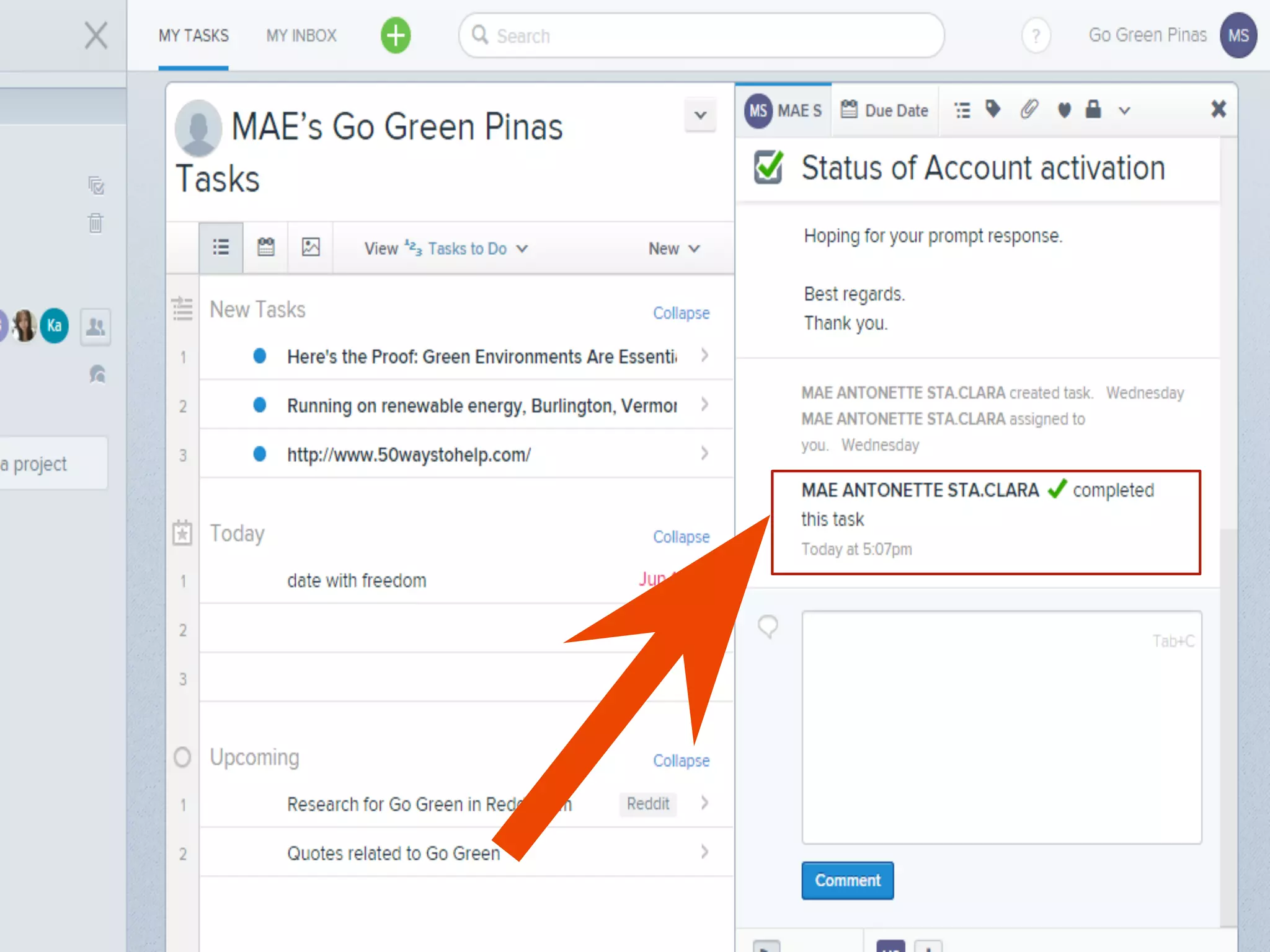1270x952 pixels.
Task: Click the trash icon in left sidebar
Action: tap(95, 223)
